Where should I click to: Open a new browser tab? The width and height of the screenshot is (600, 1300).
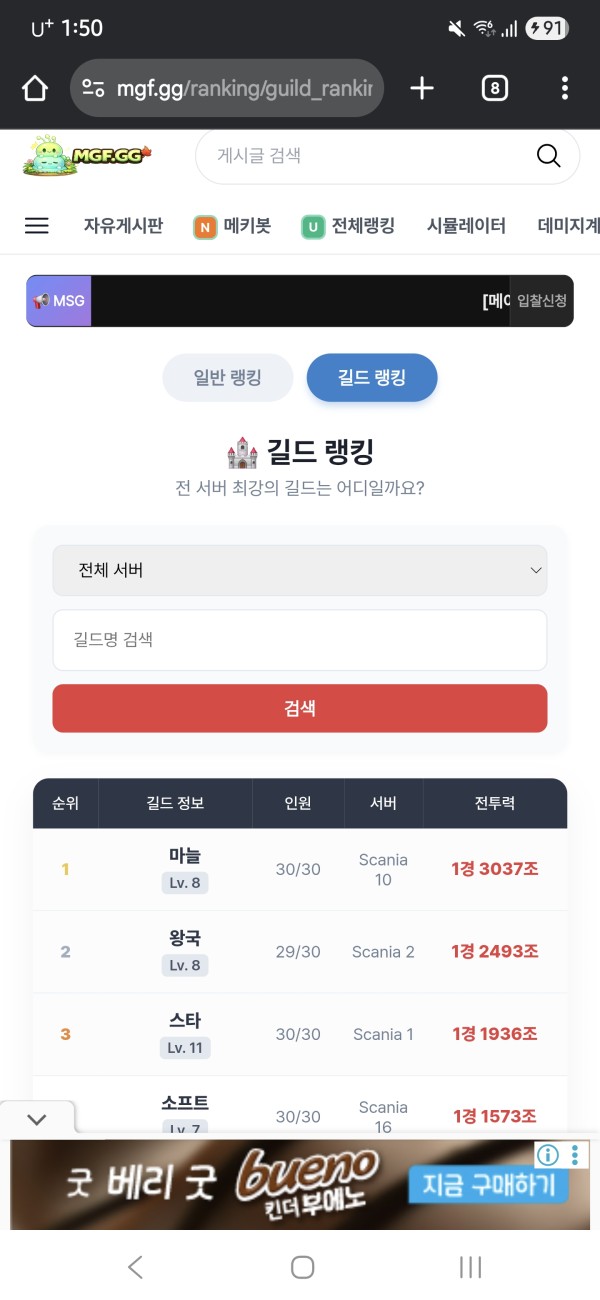click(422, 89)
